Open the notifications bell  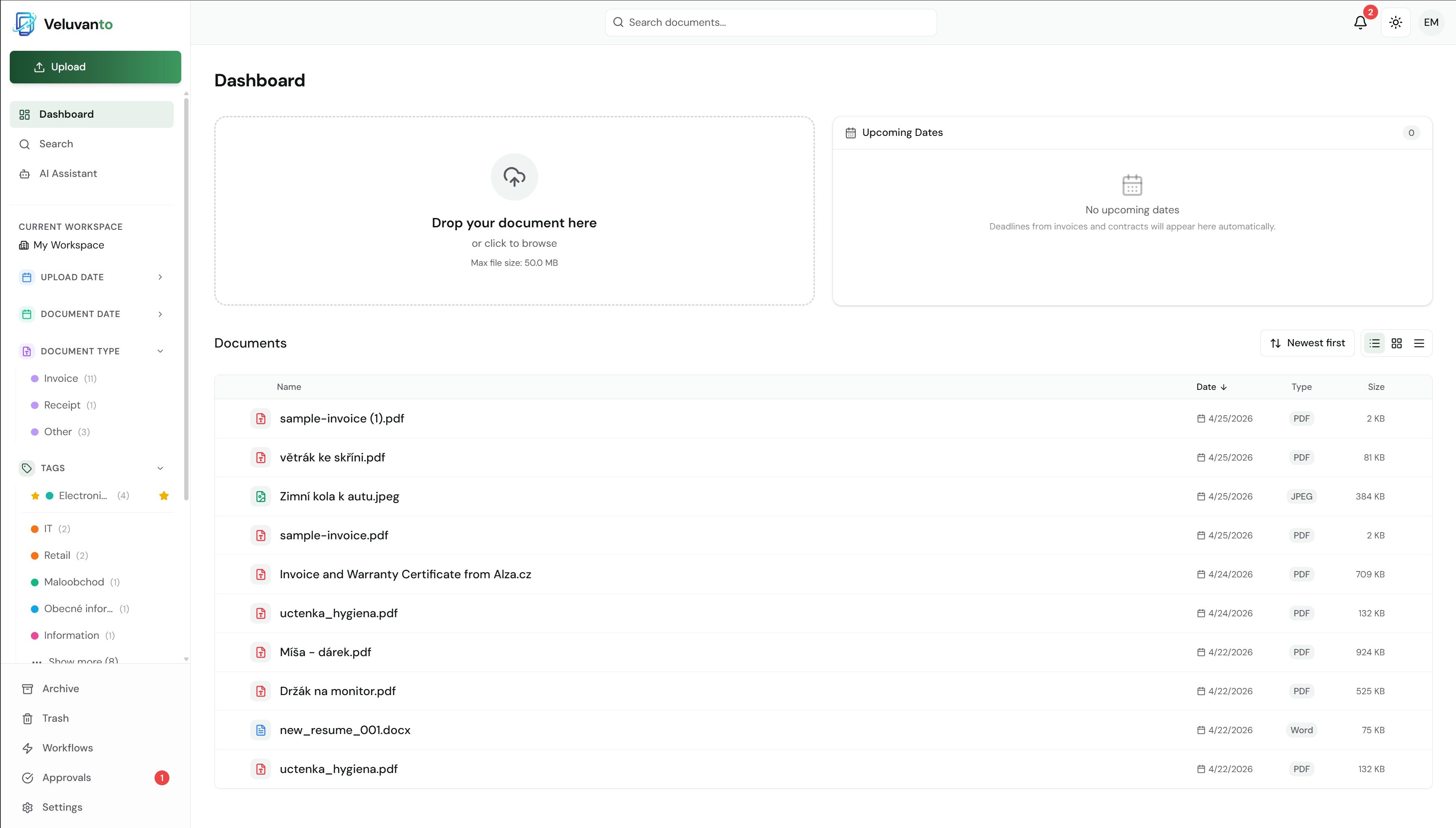1360,23
